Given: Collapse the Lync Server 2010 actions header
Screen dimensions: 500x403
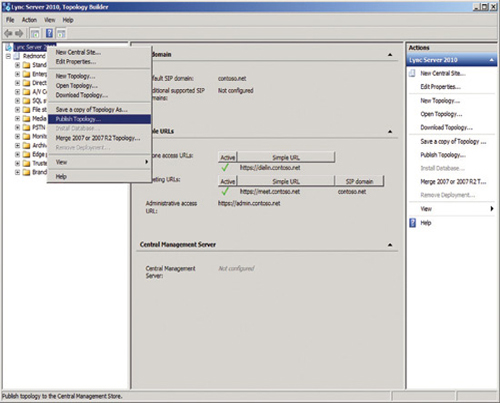Looking at the screenshot, I should [x=491, y=60].
